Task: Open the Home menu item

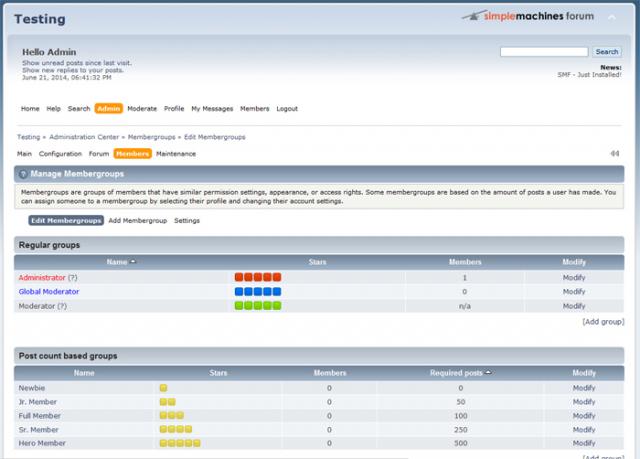Action: [30, 109]
